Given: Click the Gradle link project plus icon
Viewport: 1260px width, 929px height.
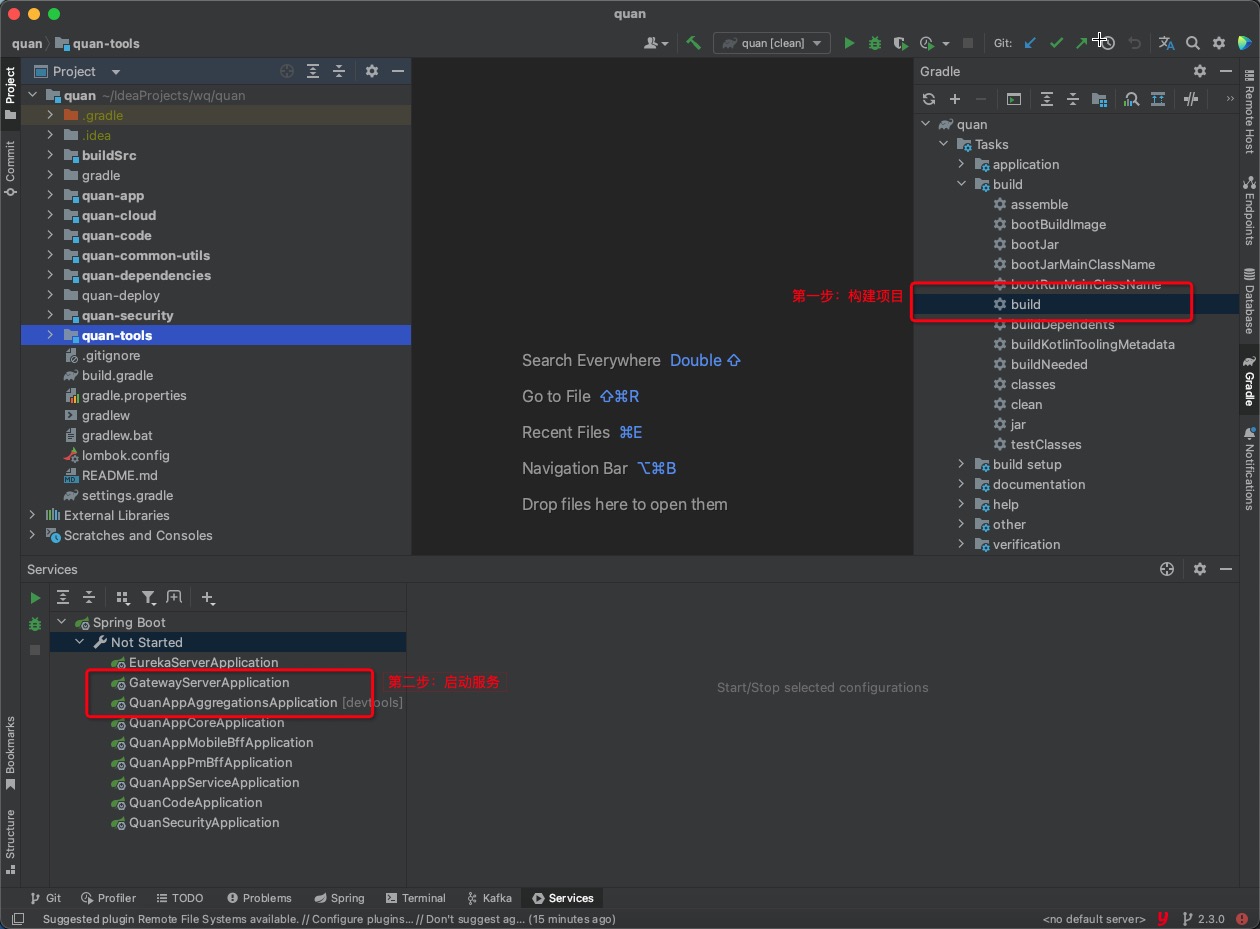Looking at the screenshot, I should click(x=955, y=99).
